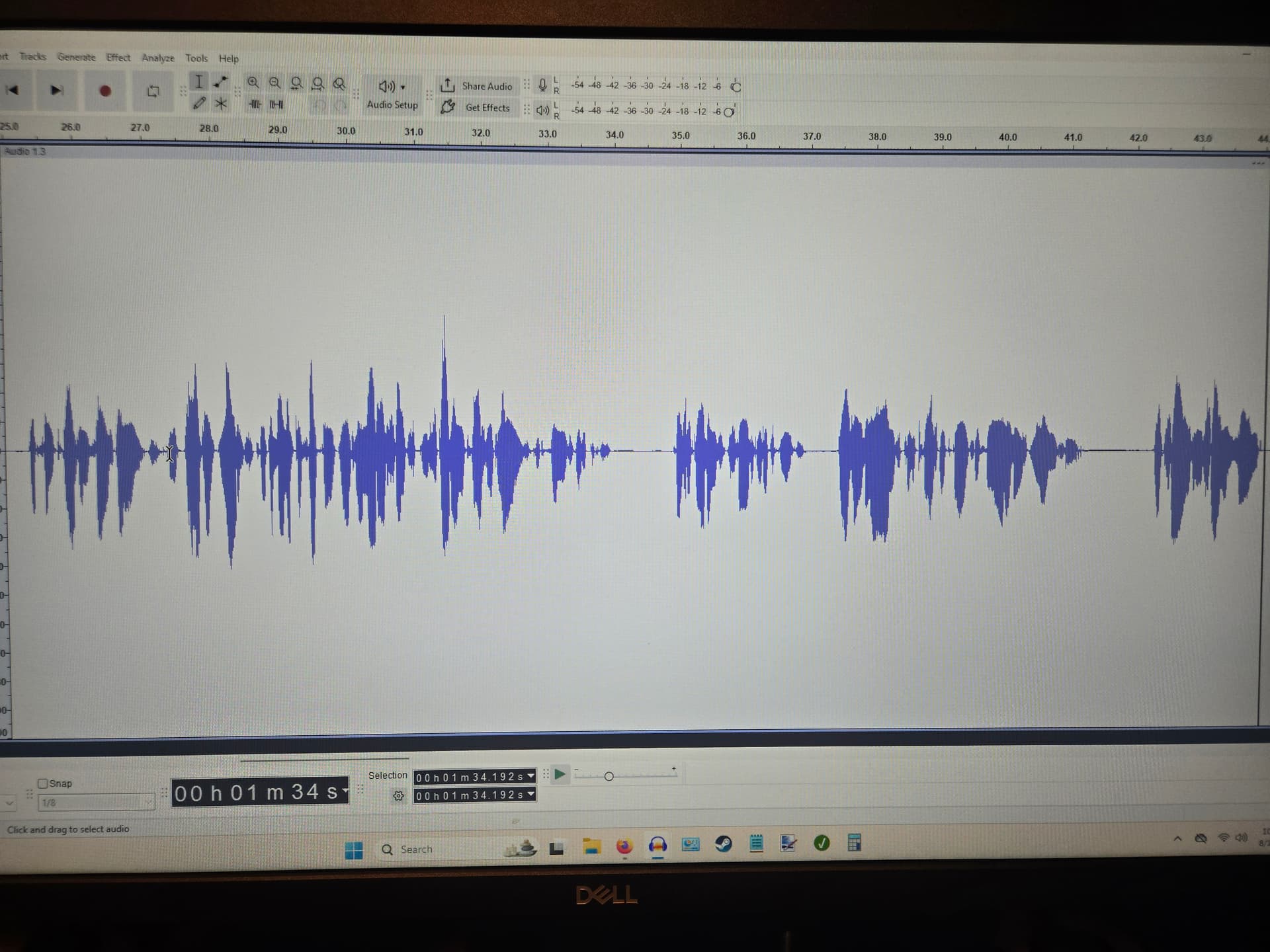1270x952 pixels.
Task: Click the Get Effects button
Action: [x=477, y=107]
